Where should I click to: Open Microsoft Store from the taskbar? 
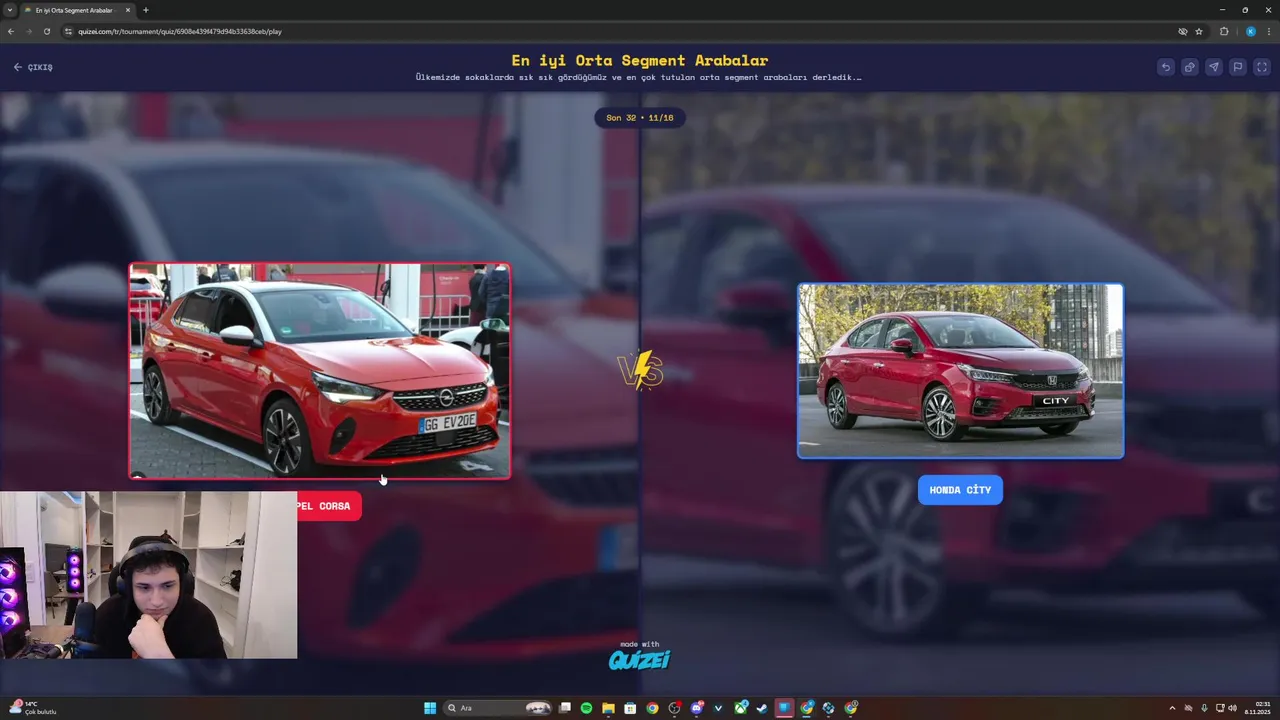(x=631, y=708)
